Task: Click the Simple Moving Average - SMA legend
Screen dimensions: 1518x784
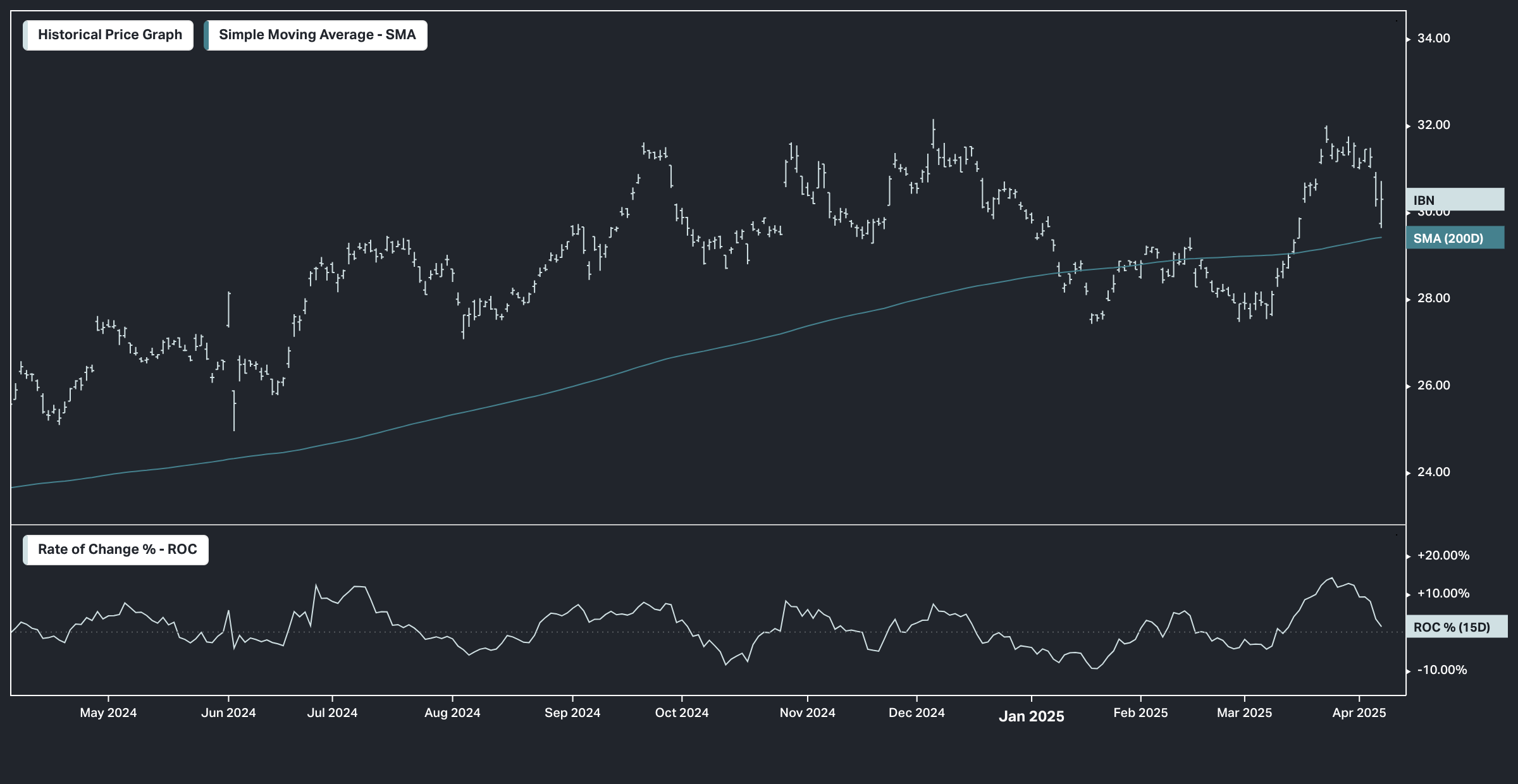Action: 317,35
